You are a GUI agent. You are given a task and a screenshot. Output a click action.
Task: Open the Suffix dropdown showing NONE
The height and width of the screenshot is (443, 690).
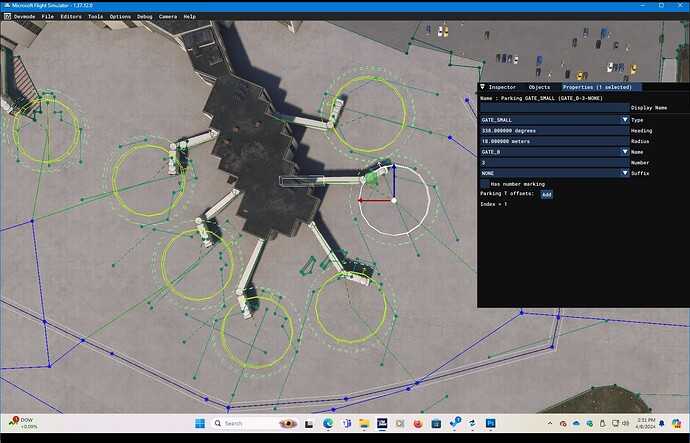pyautogui.click(x=554, y=173)
